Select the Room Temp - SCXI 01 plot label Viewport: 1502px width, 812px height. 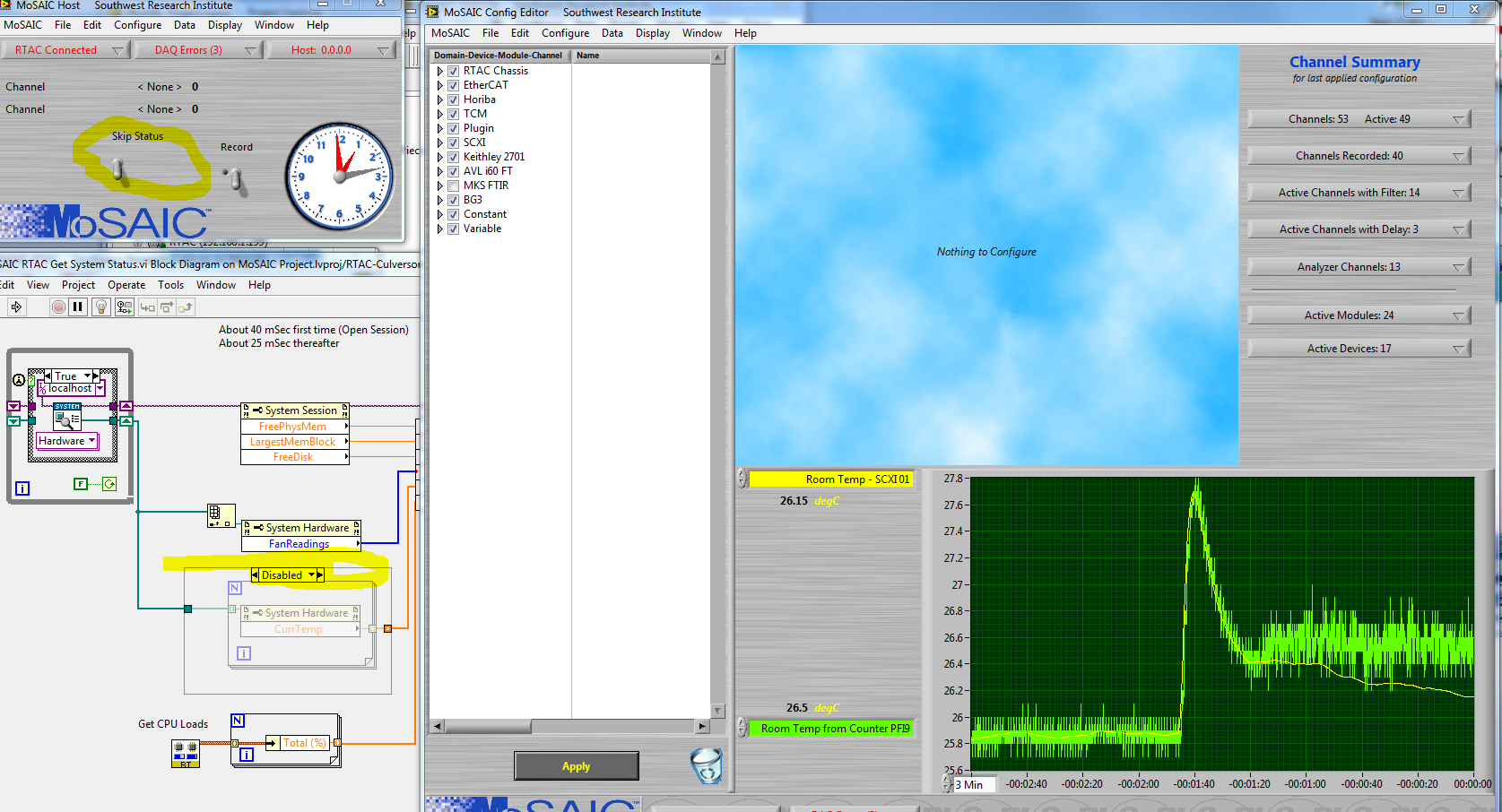coord(831,479)
